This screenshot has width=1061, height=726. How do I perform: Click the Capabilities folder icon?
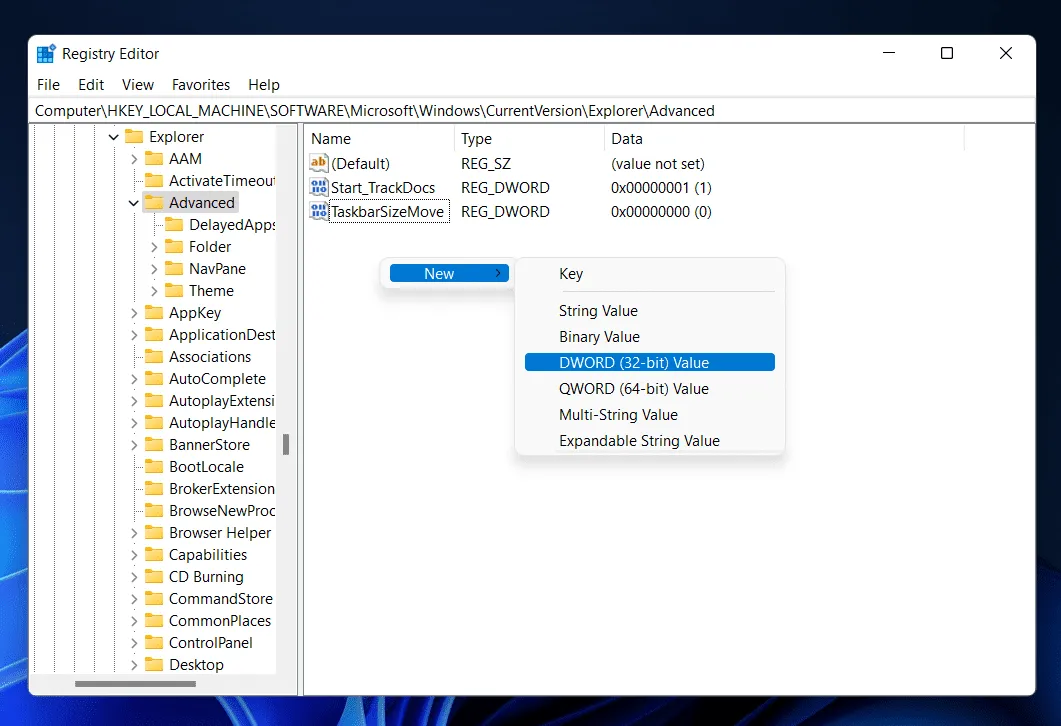[x=154, y=554]
